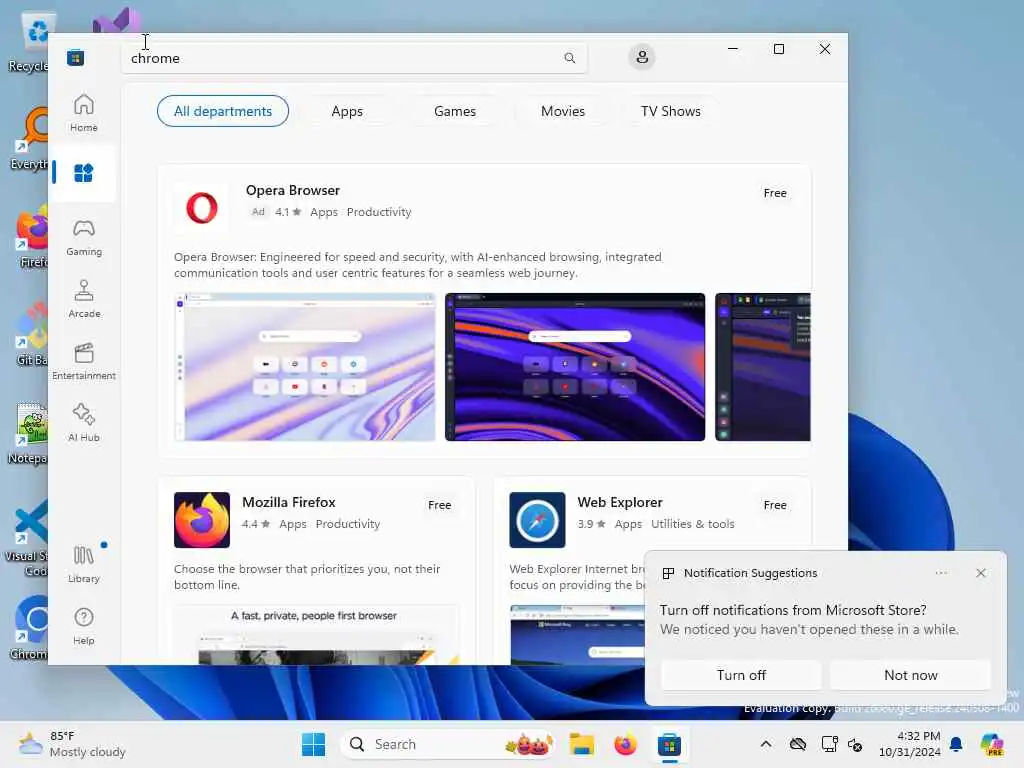Viewport: 1024px width, 768px height.
Task: Show hidden tray icons chevron
Action: point(765,744)
